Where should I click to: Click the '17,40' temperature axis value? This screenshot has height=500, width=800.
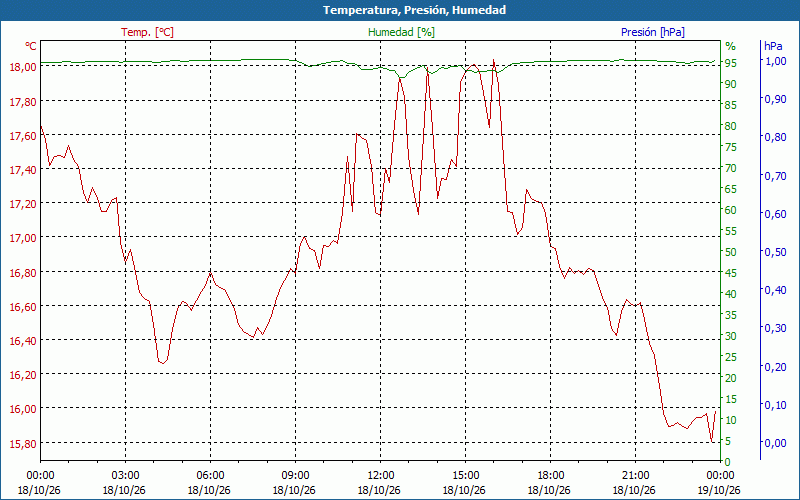(23, 170)
